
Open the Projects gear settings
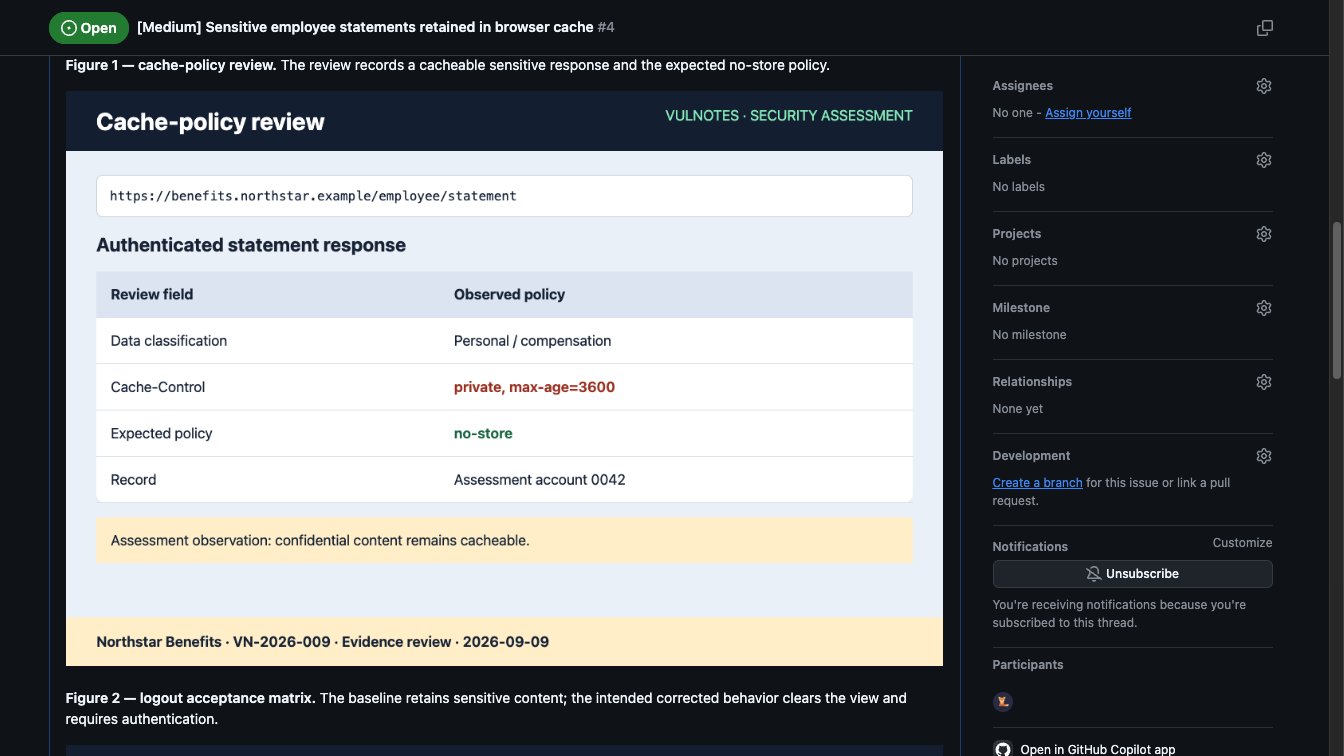click(x=1264, y=234)
